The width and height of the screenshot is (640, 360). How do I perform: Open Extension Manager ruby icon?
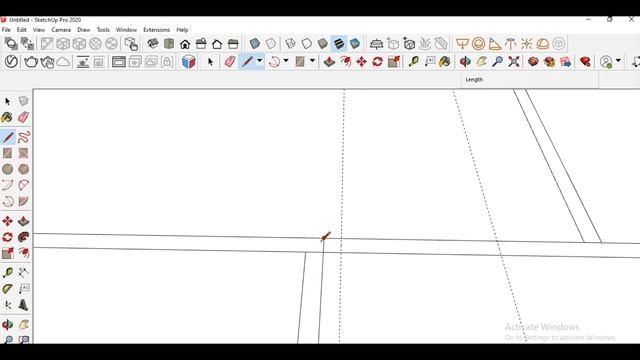click(x=585, y=62)
